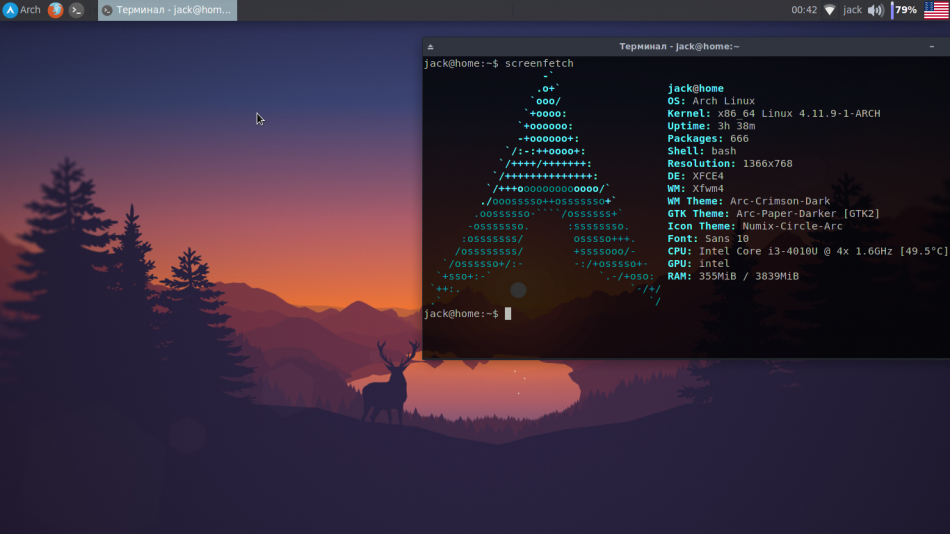Viewport: 950px width, 534px height.
Task: Click the 'GPU: intel' line
Action: pyautogui.click(x=698, y=264)
